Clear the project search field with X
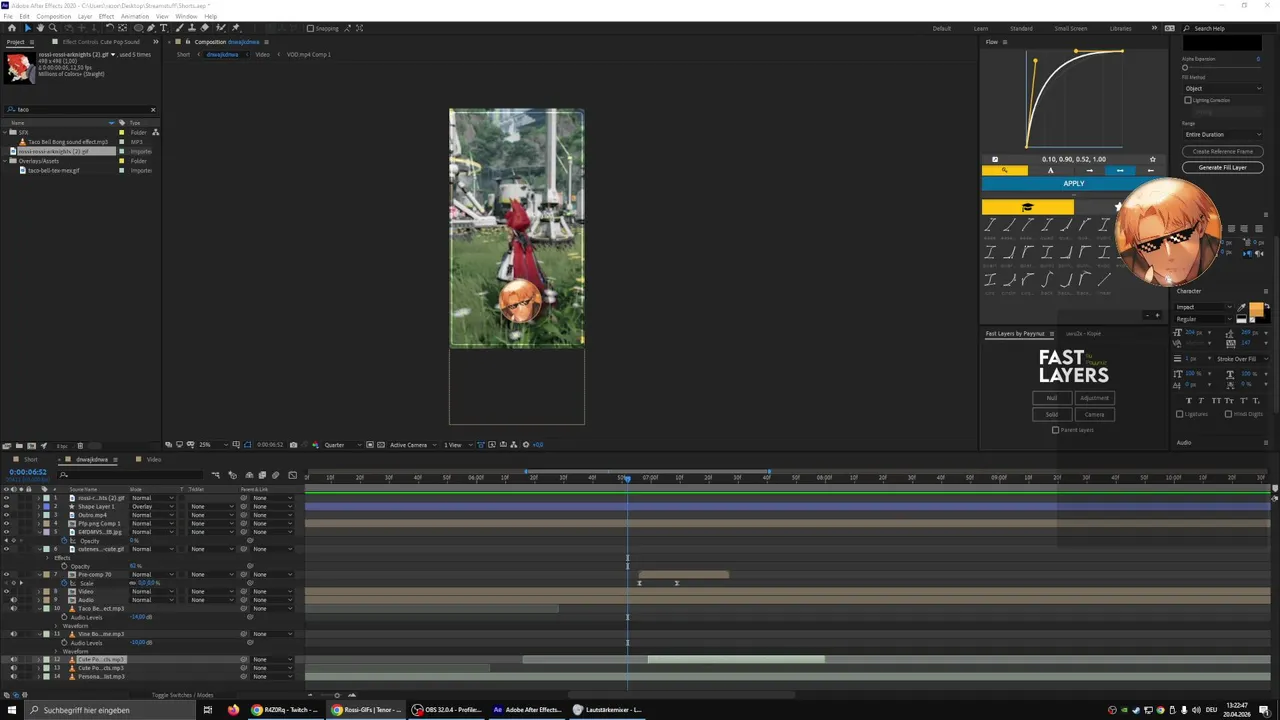 click(153, 109)
